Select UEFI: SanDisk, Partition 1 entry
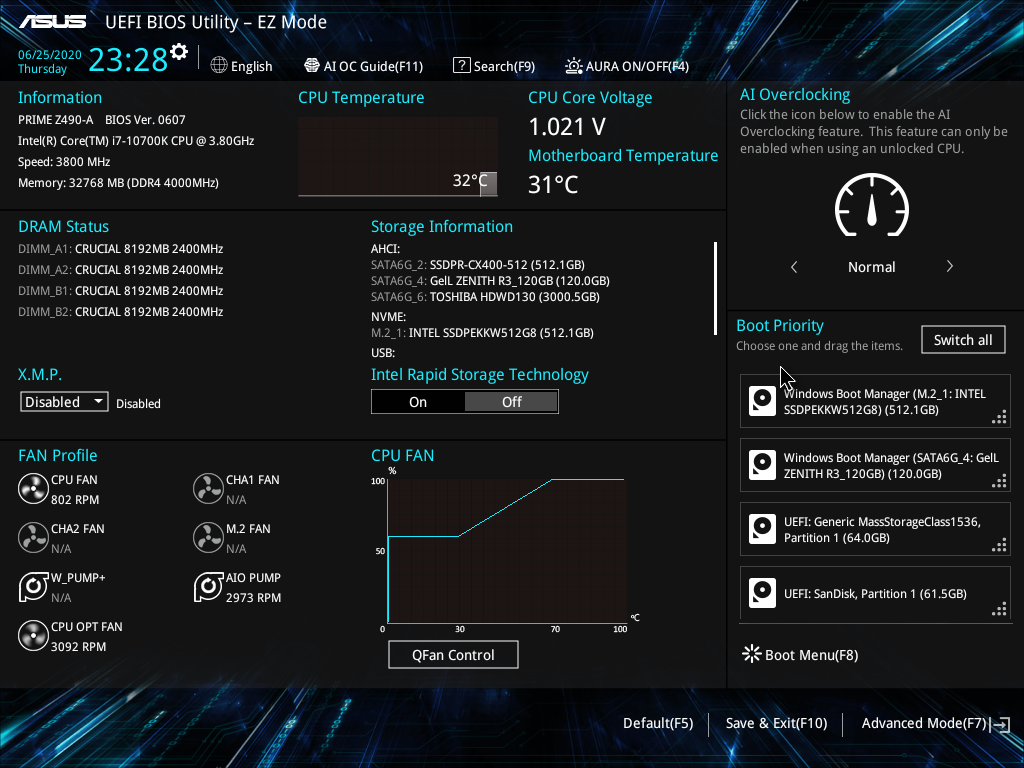 pyautogui.click(x=875, y=593)
